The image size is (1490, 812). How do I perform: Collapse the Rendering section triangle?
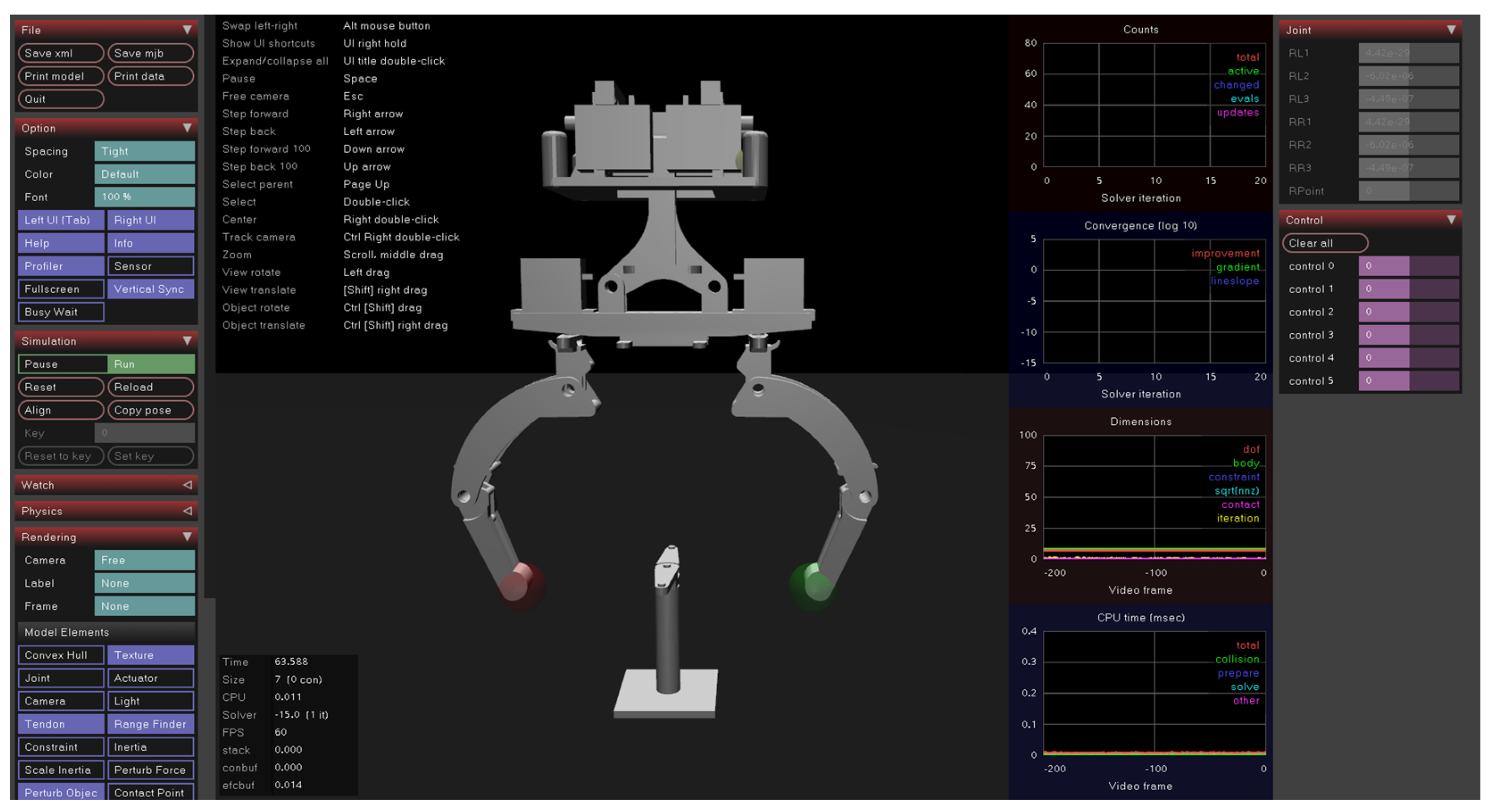pos(187,537)
